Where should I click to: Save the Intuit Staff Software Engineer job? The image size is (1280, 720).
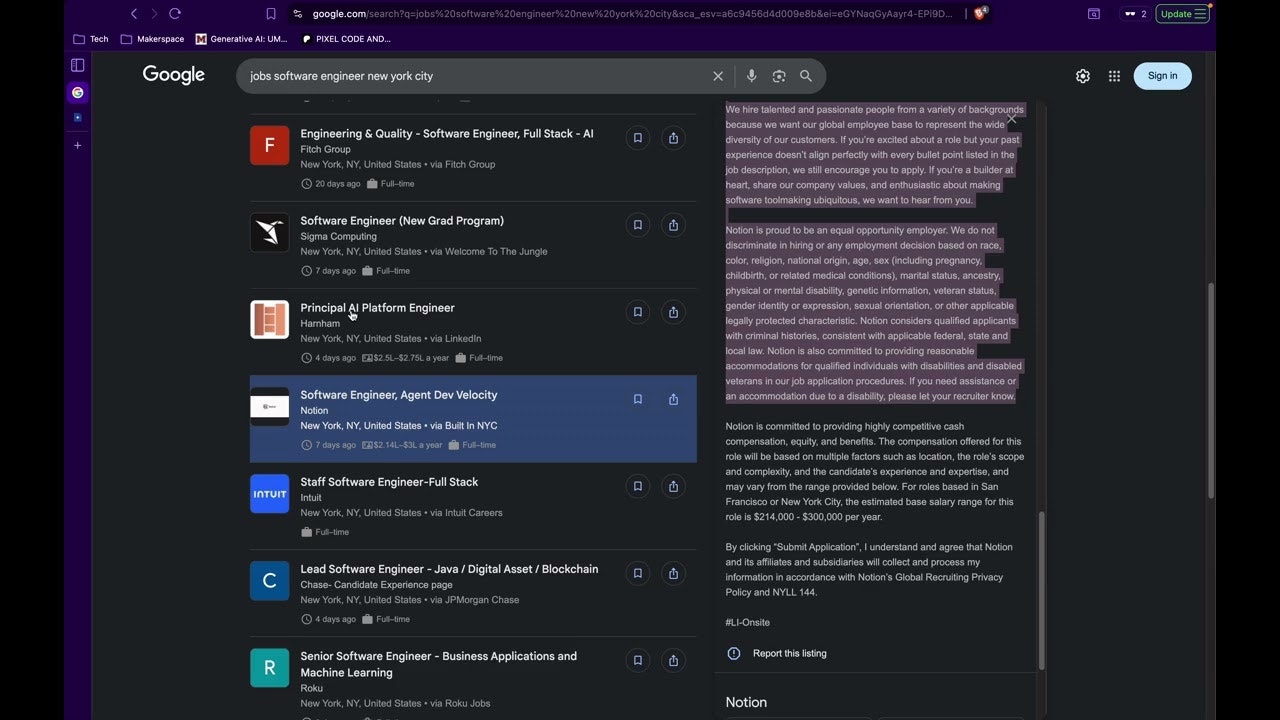click(637, 486)
